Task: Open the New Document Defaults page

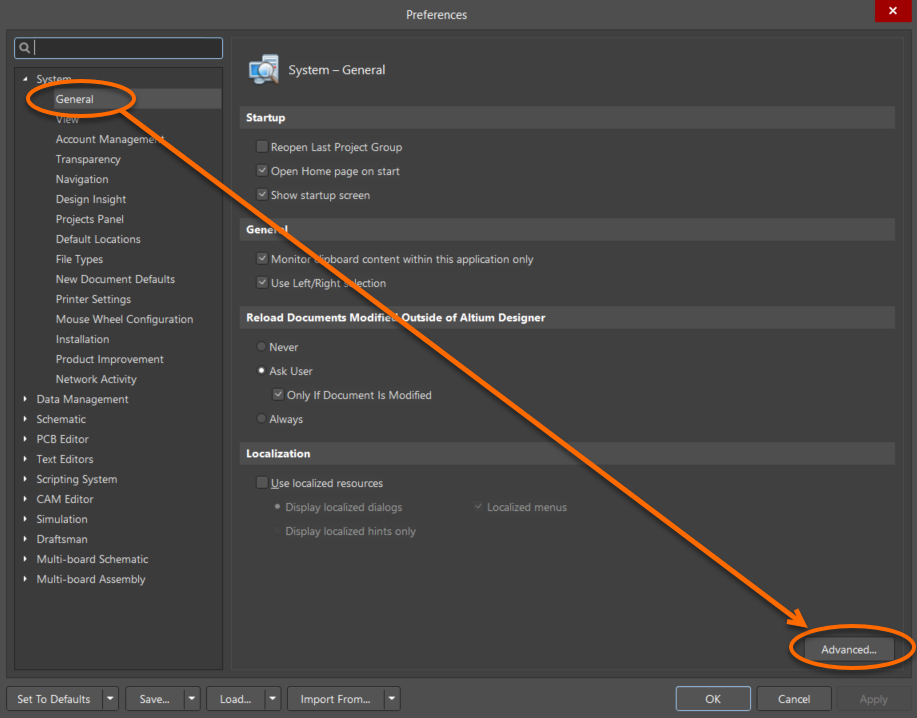Action: point(115,279)
